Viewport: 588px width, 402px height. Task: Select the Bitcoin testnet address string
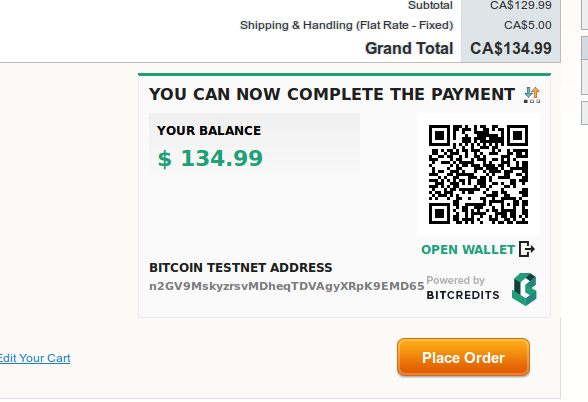click(287, 286)
